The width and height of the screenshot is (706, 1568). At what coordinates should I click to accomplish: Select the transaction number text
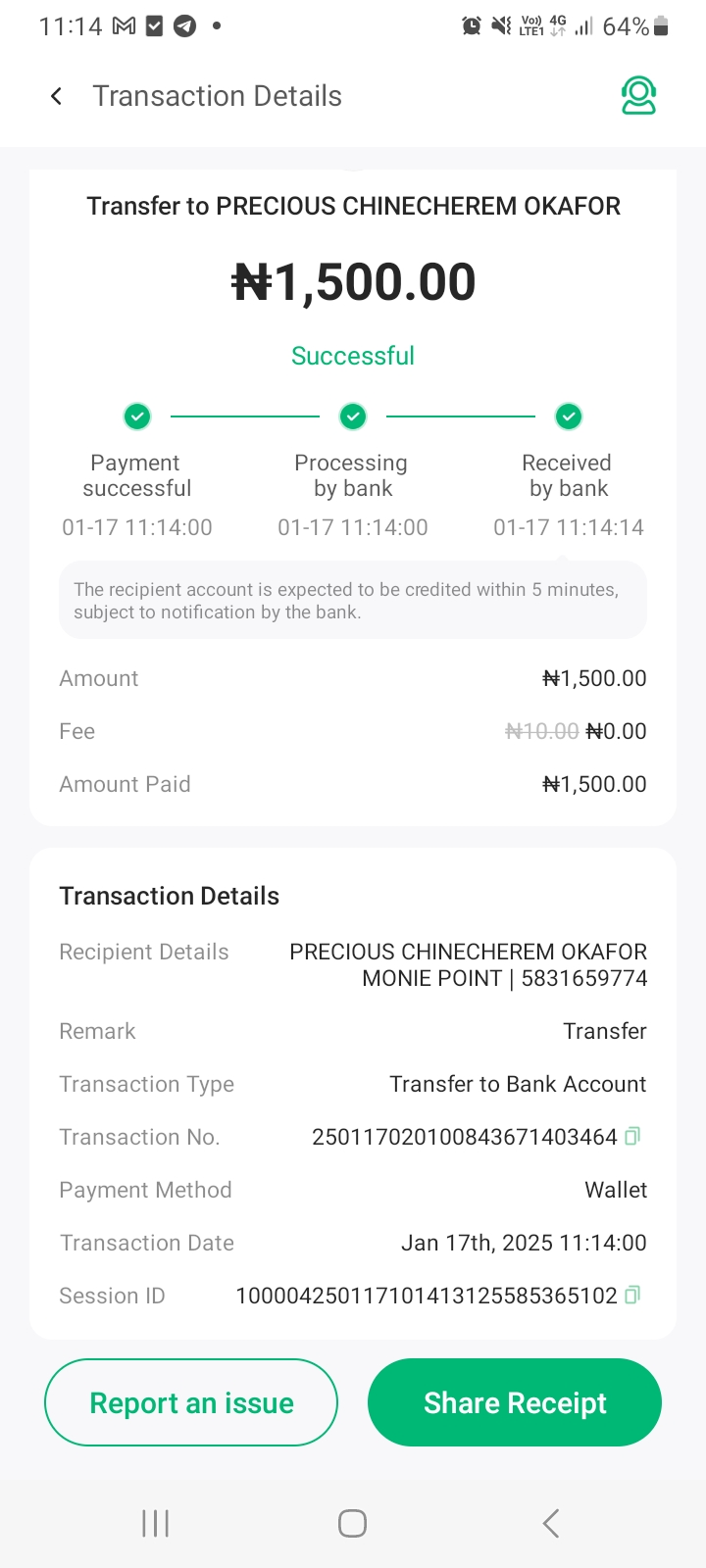pyautogui.click(x=464, y=1137)
